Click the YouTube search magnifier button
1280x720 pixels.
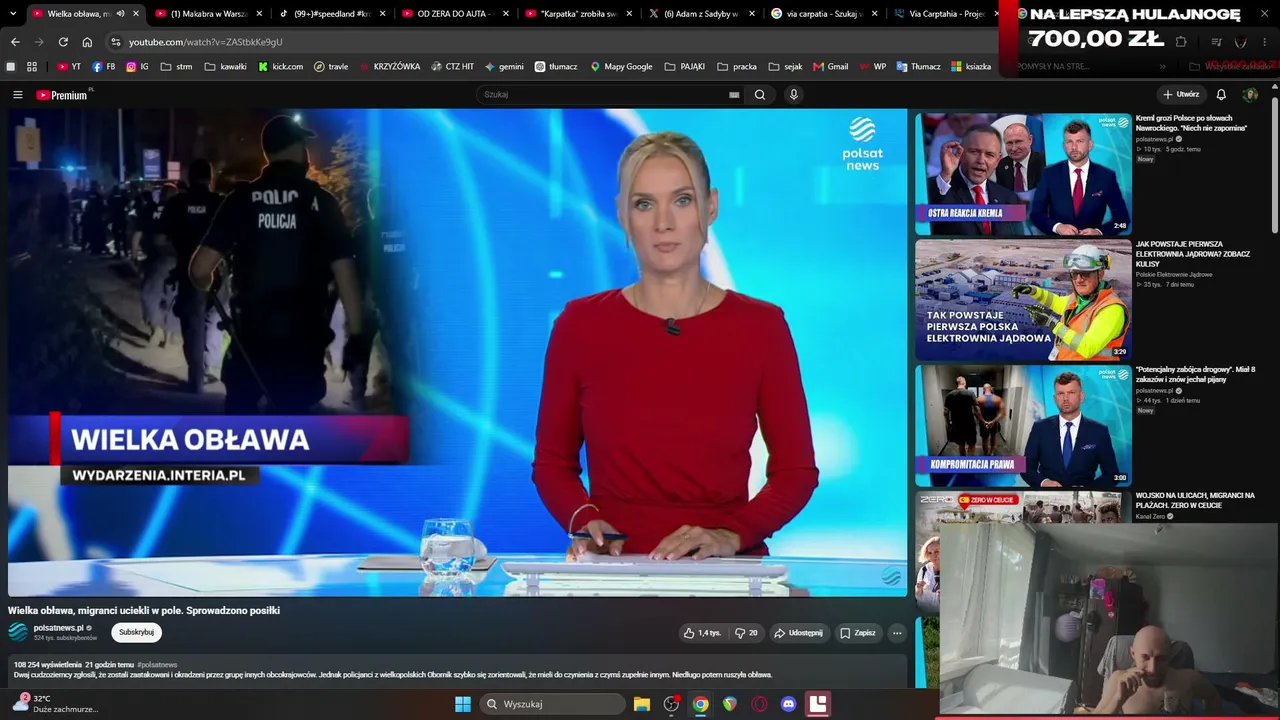760,95
